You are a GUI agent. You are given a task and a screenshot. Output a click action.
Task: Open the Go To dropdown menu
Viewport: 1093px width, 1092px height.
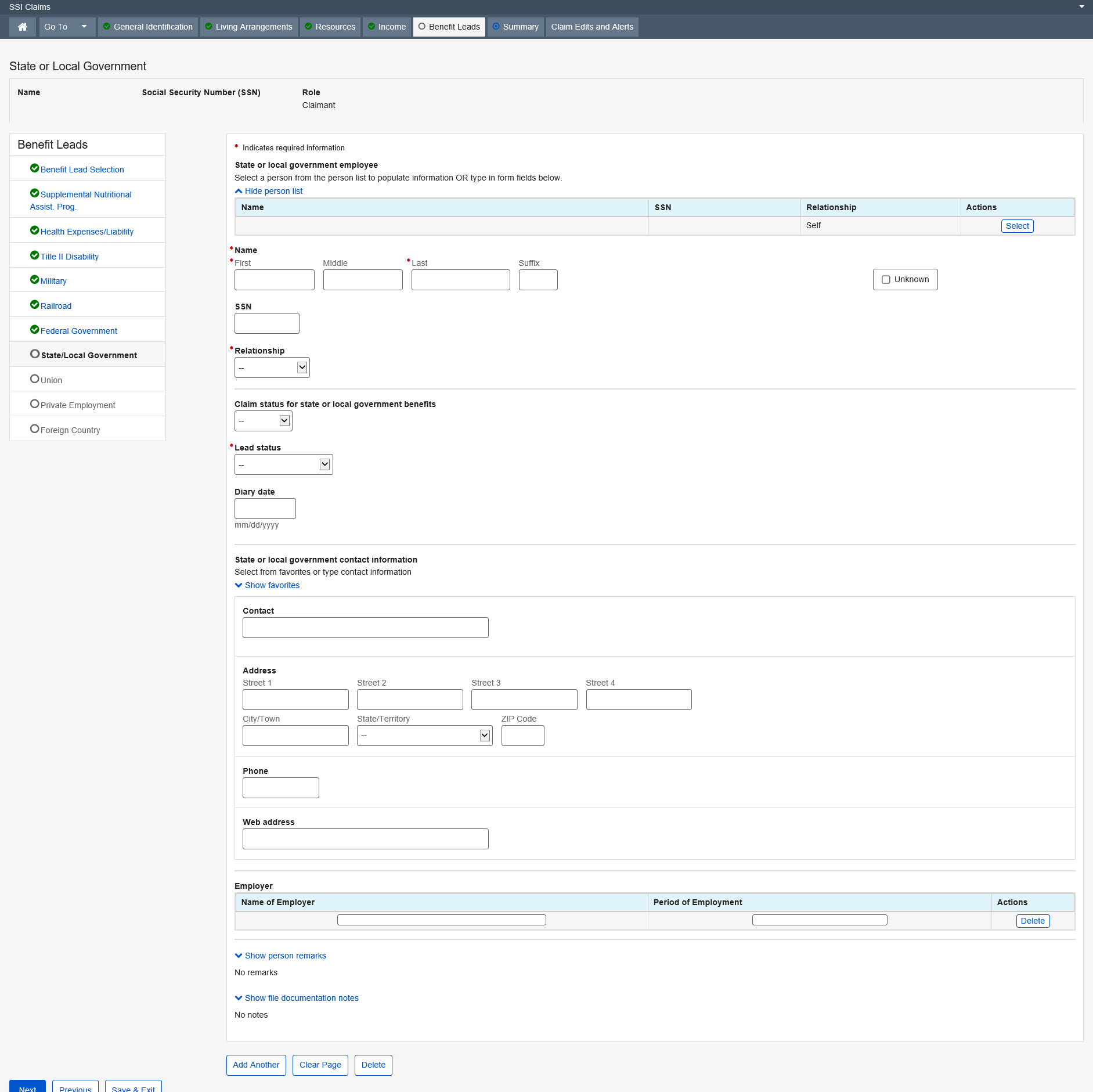tap(67, 27)
